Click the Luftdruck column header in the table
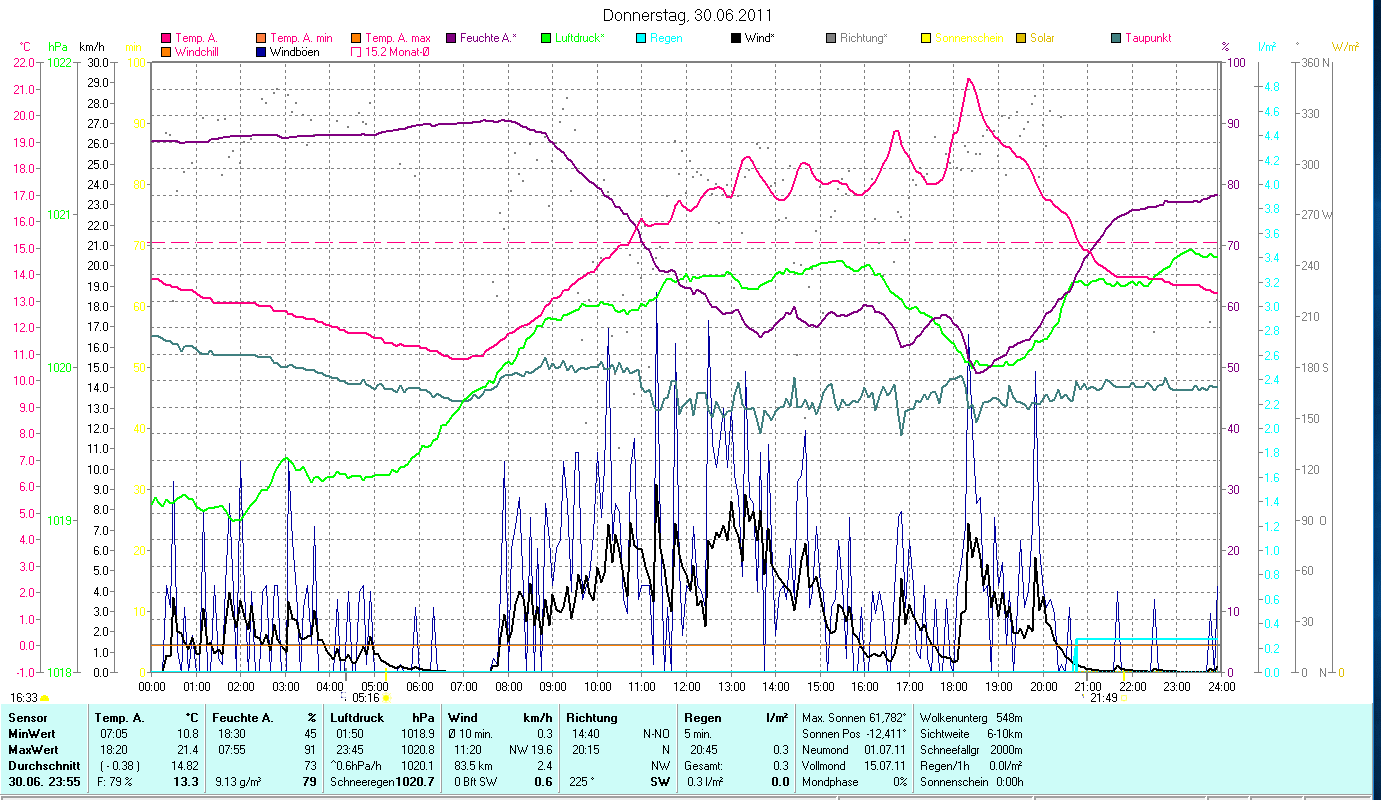1381x800 pixels. click(x=358, y=718)
